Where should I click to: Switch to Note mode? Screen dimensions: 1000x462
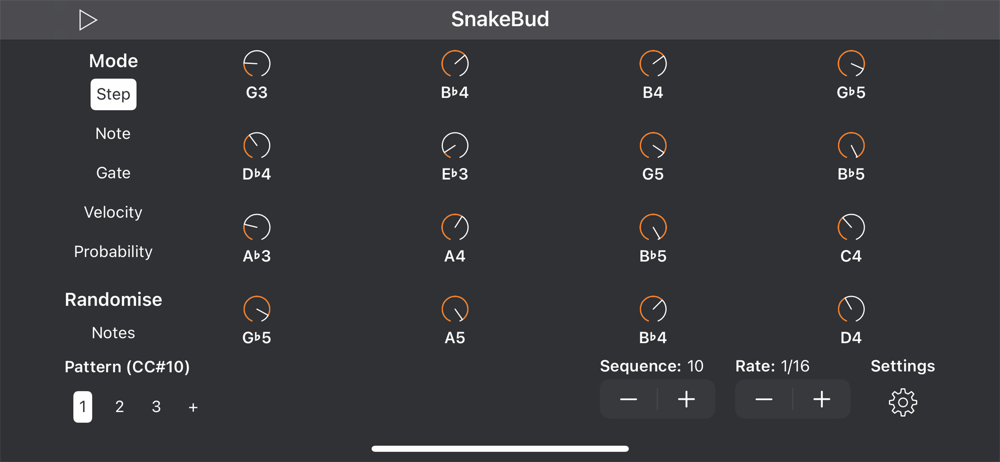click(113, 134)
